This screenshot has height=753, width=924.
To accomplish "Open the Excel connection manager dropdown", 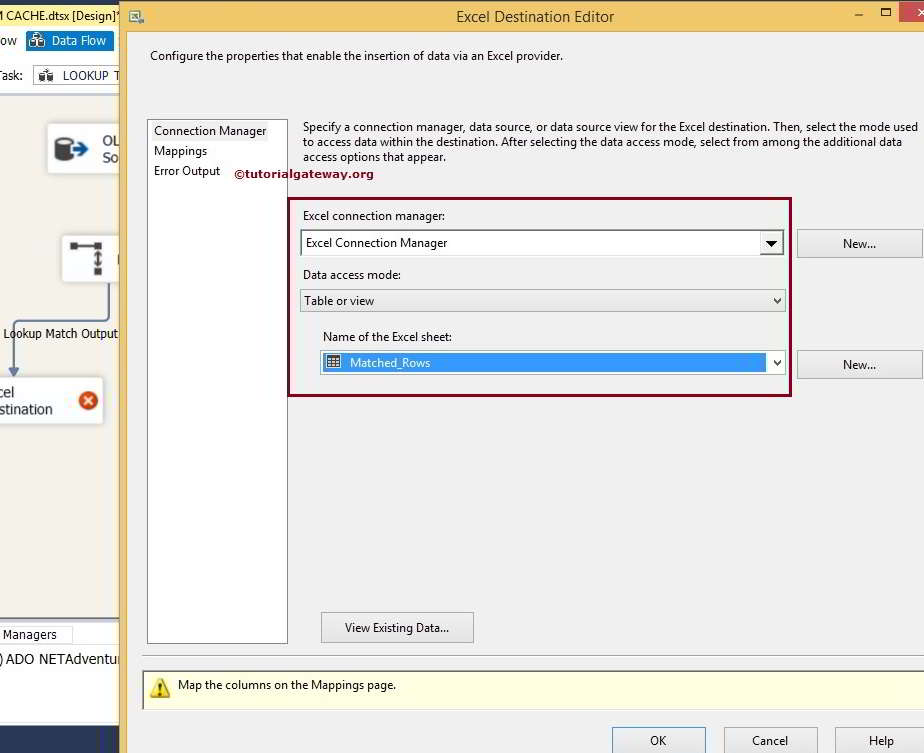I will pos(772,242).
